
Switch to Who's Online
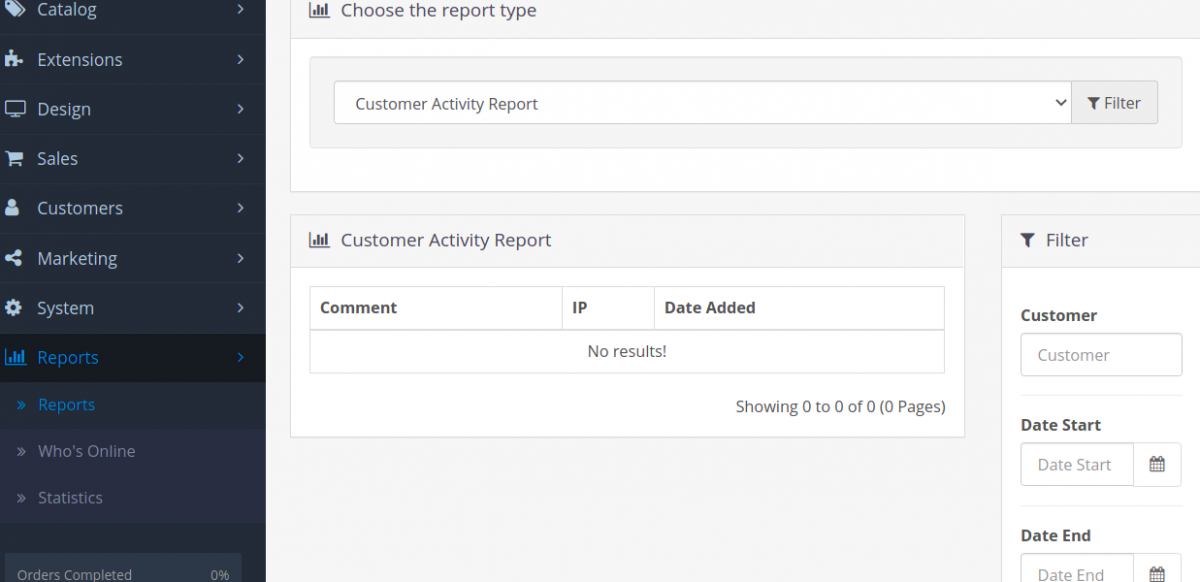point(86,451)
